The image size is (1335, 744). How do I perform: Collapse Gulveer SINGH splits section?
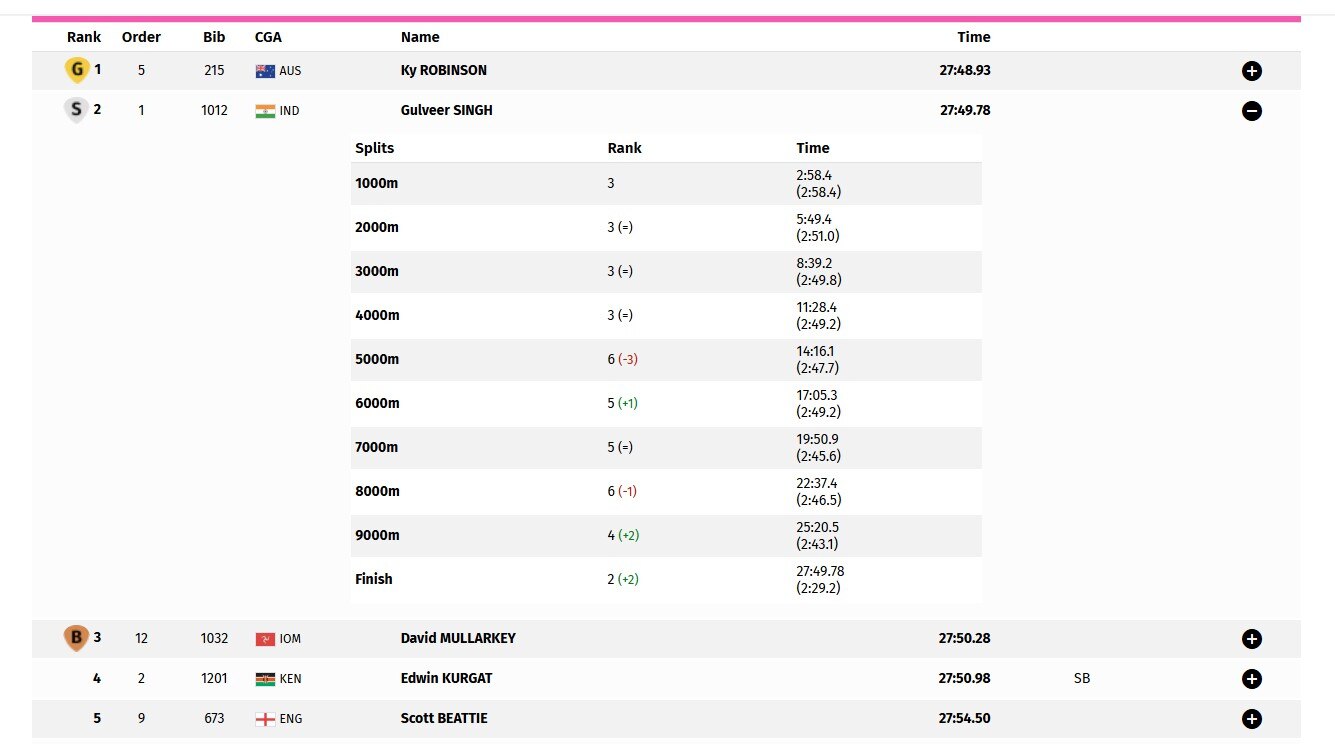click(1251, 111)
